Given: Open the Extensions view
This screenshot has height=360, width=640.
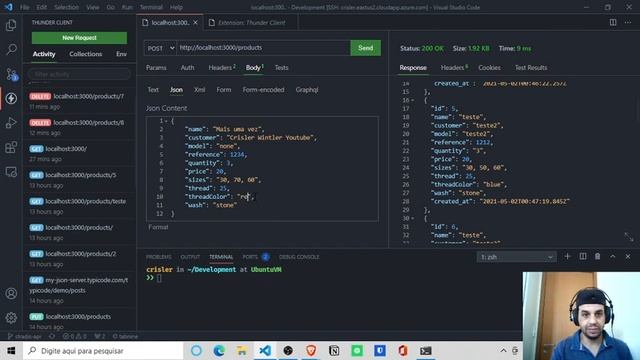Looking at the screenshot, I should (x=11, y=147).
